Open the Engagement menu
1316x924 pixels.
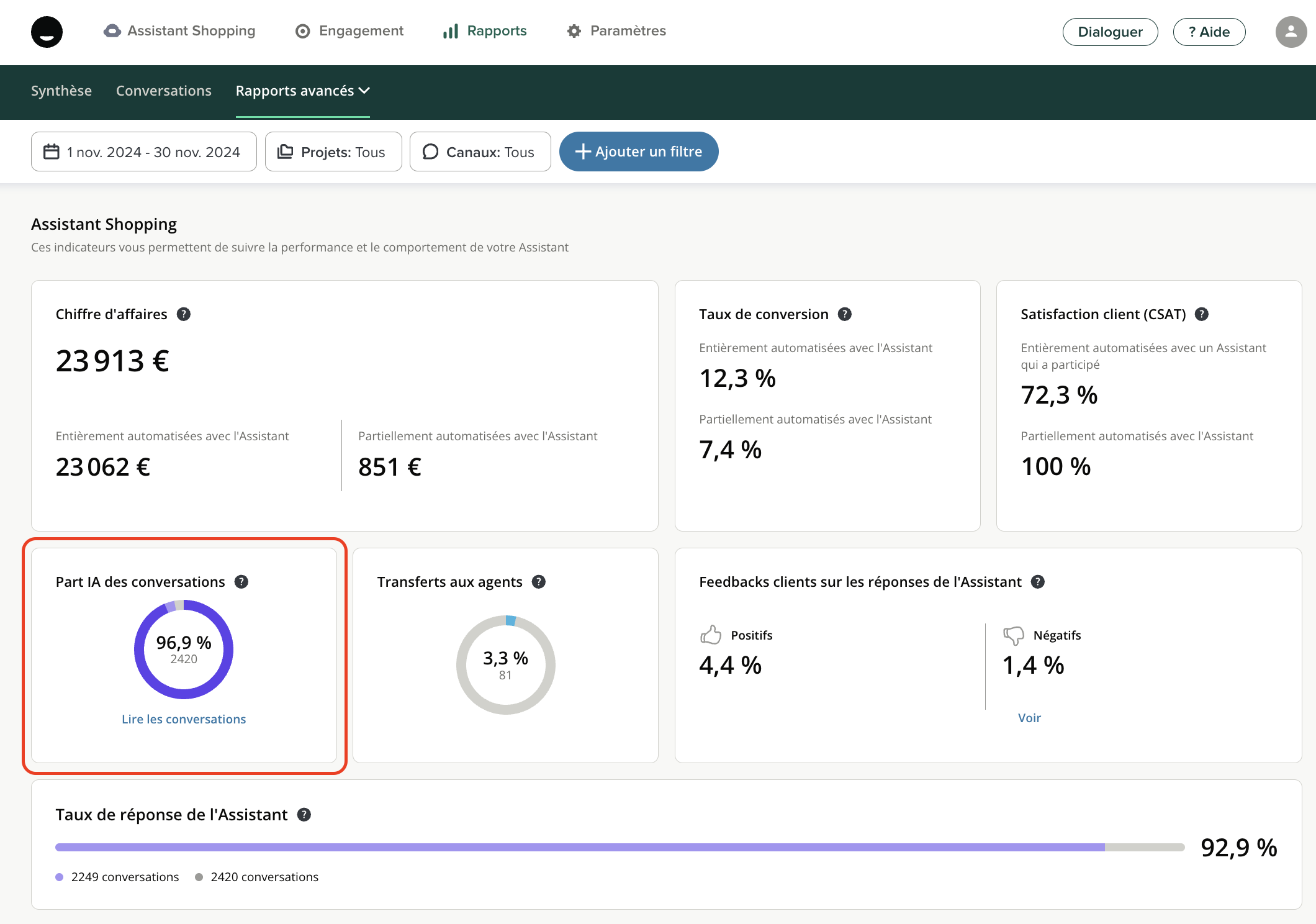(349, 31)
